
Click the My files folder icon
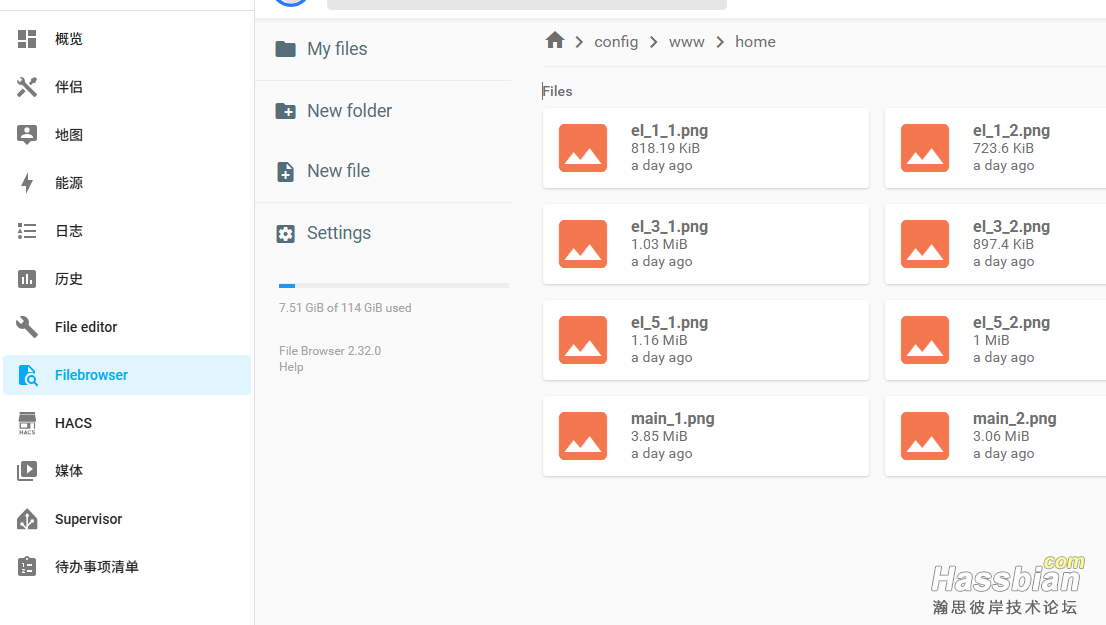(x=286, y=49)
